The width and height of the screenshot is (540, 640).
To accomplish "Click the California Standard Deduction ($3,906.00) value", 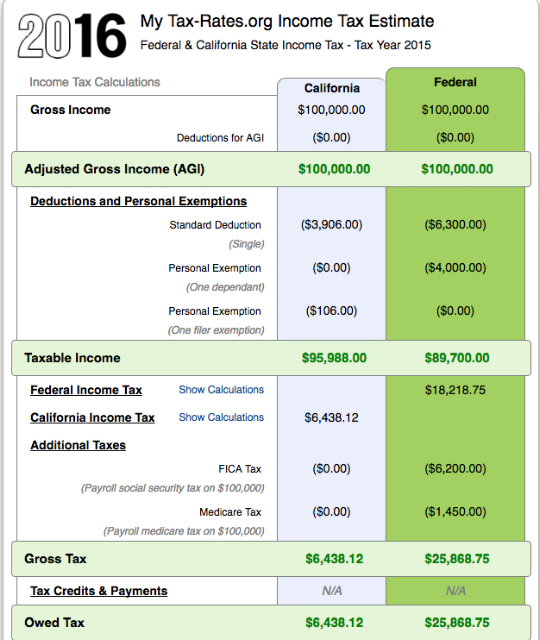I will 331,225.
